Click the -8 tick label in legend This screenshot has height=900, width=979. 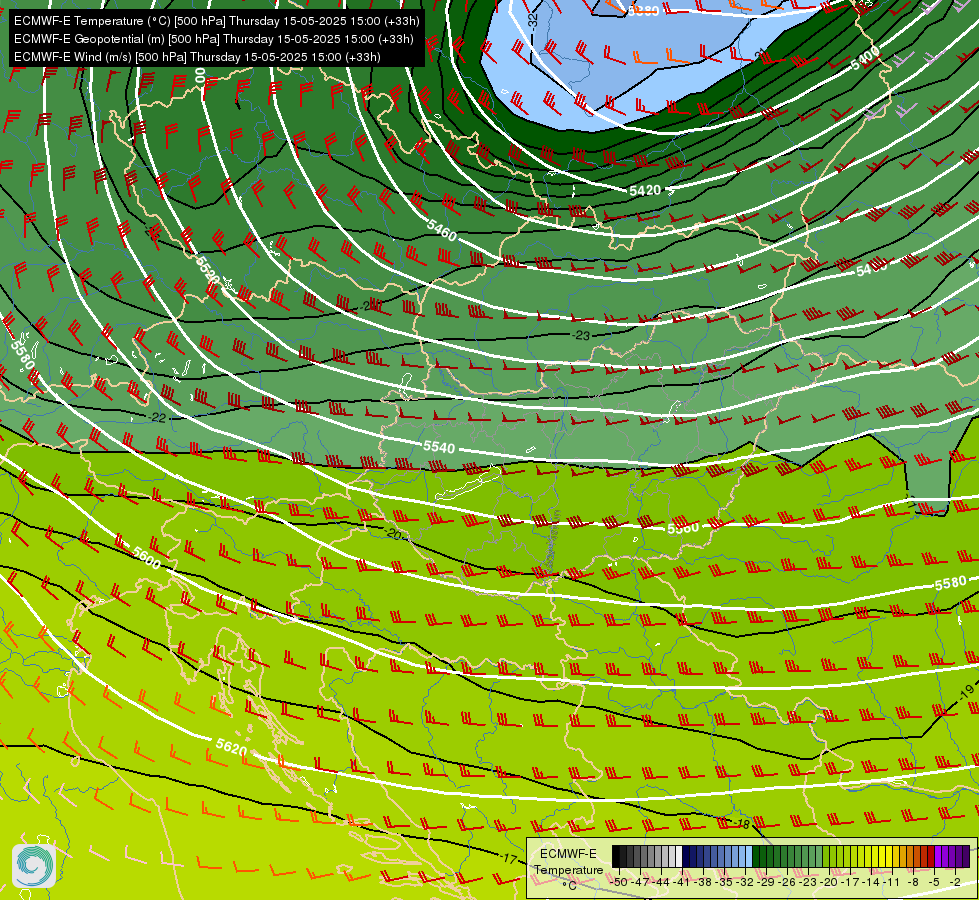coord(913,882)
